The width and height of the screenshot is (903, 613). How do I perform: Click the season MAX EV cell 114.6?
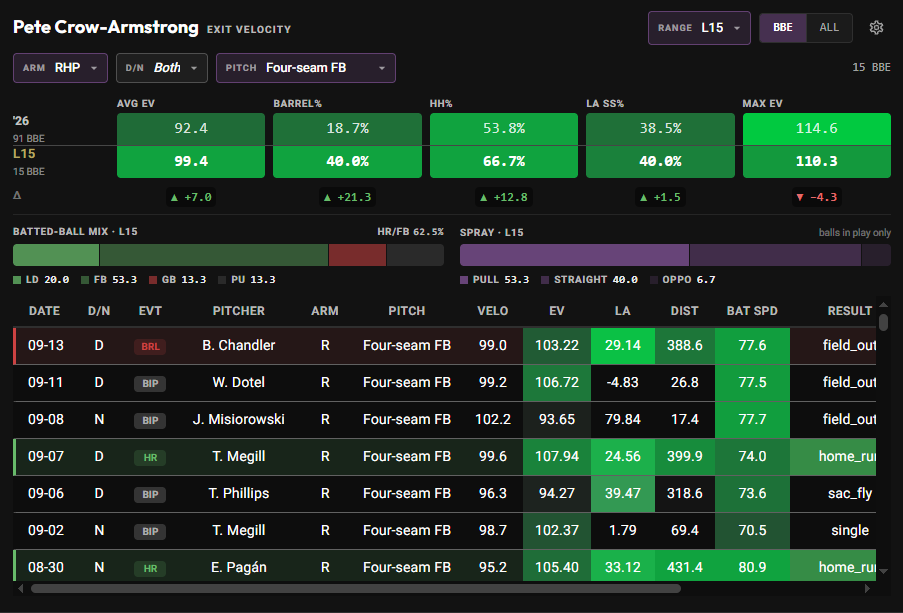817,128
